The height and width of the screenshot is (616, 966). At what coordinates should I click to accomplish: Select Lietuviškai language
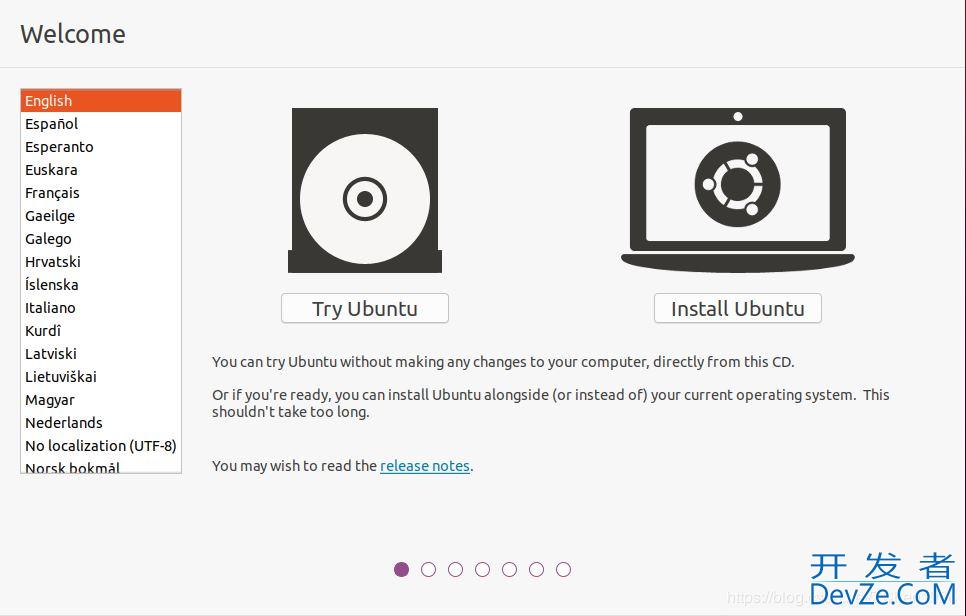coord(101,376)
